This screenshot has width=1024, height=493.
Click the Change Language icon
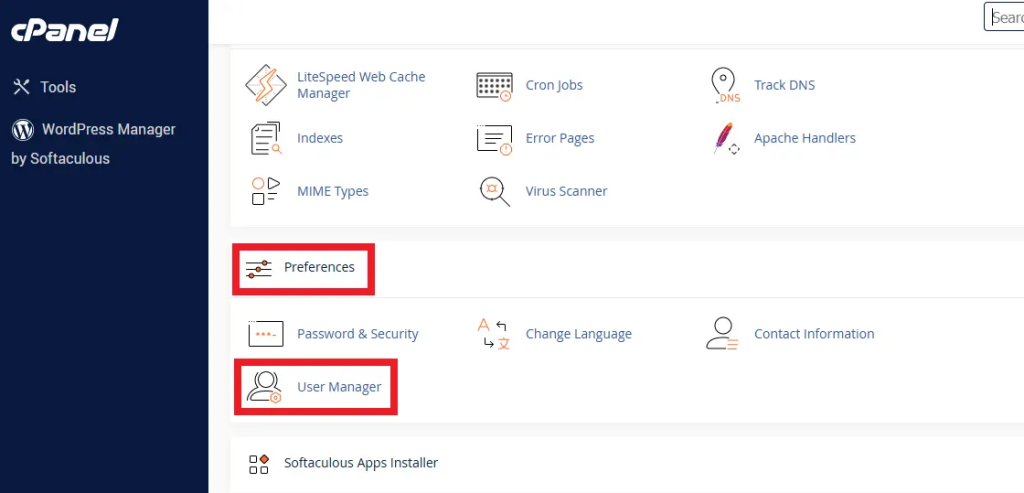(x=495, y=334)
